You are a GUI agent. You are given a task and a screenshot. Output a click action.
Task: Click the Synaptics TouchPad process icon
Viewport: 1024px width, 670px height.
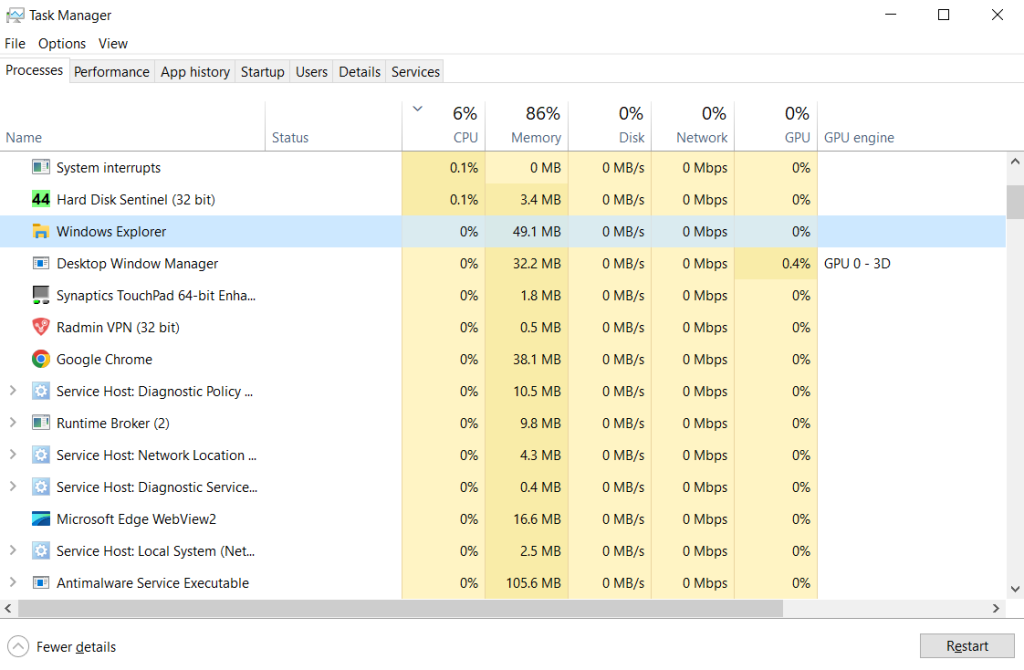41,295
